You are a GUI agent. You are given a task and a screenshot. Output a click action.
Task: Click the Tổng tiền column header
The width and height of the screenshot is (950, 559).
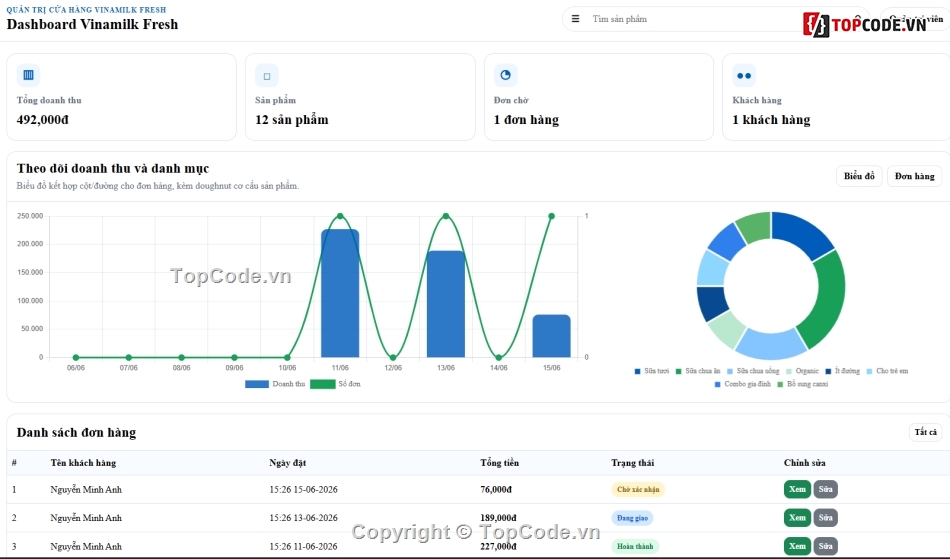click(x=499, y=463)
